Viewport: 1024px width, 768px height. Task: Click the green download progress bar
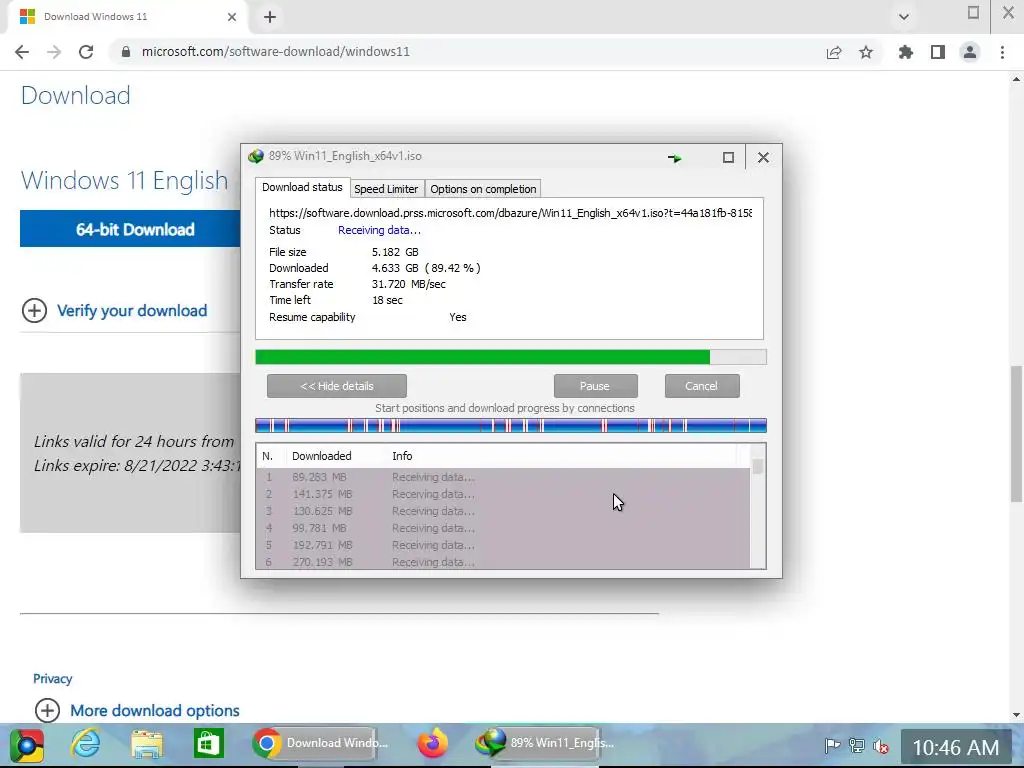511,357
